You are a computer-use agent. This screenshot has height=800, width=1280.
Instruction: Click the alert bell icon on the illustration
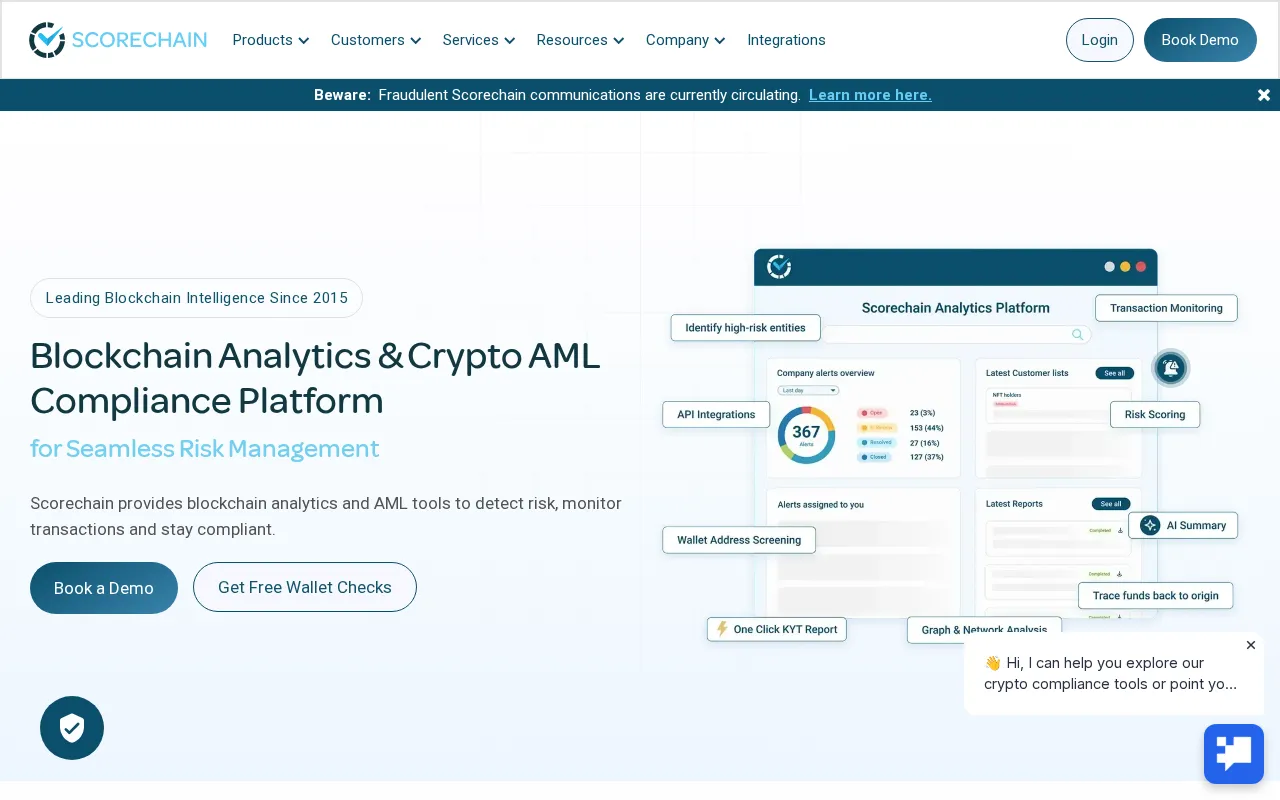1170,368
